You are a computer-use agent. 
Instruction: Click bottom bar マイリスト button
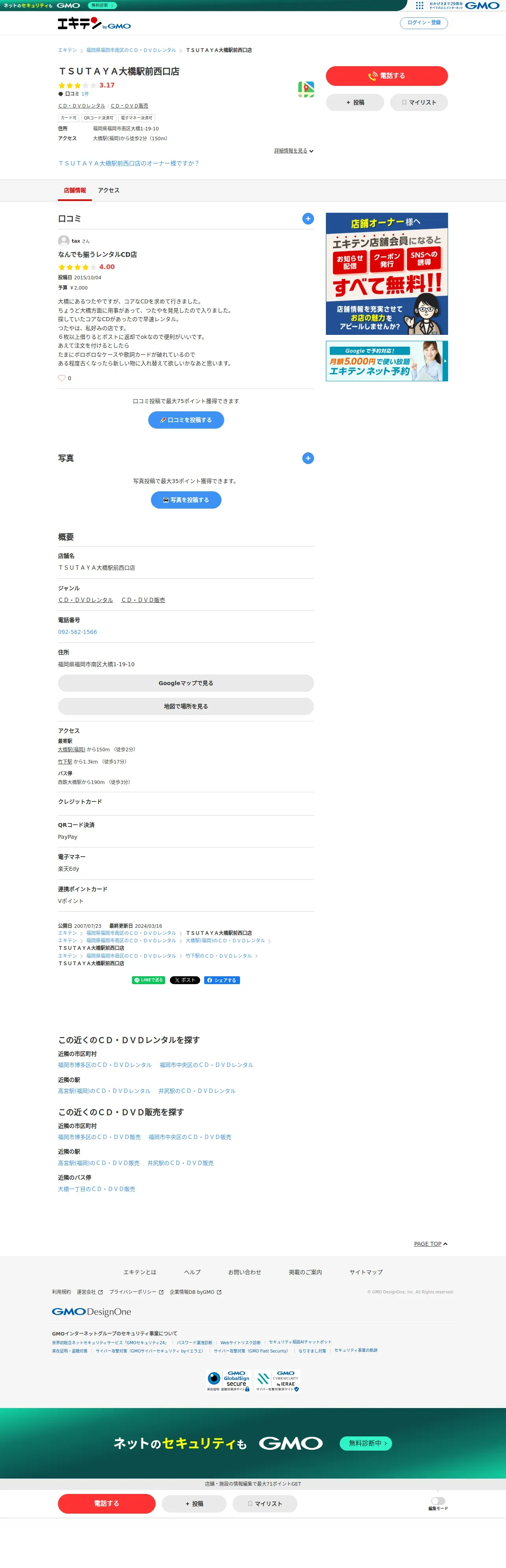pyautogui.click(x=265, y=1503)
